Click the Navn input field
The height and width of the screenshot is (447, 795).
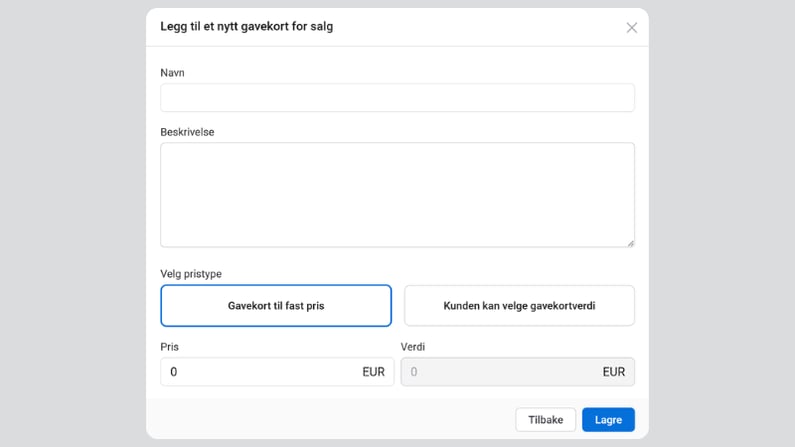(398, 98)
